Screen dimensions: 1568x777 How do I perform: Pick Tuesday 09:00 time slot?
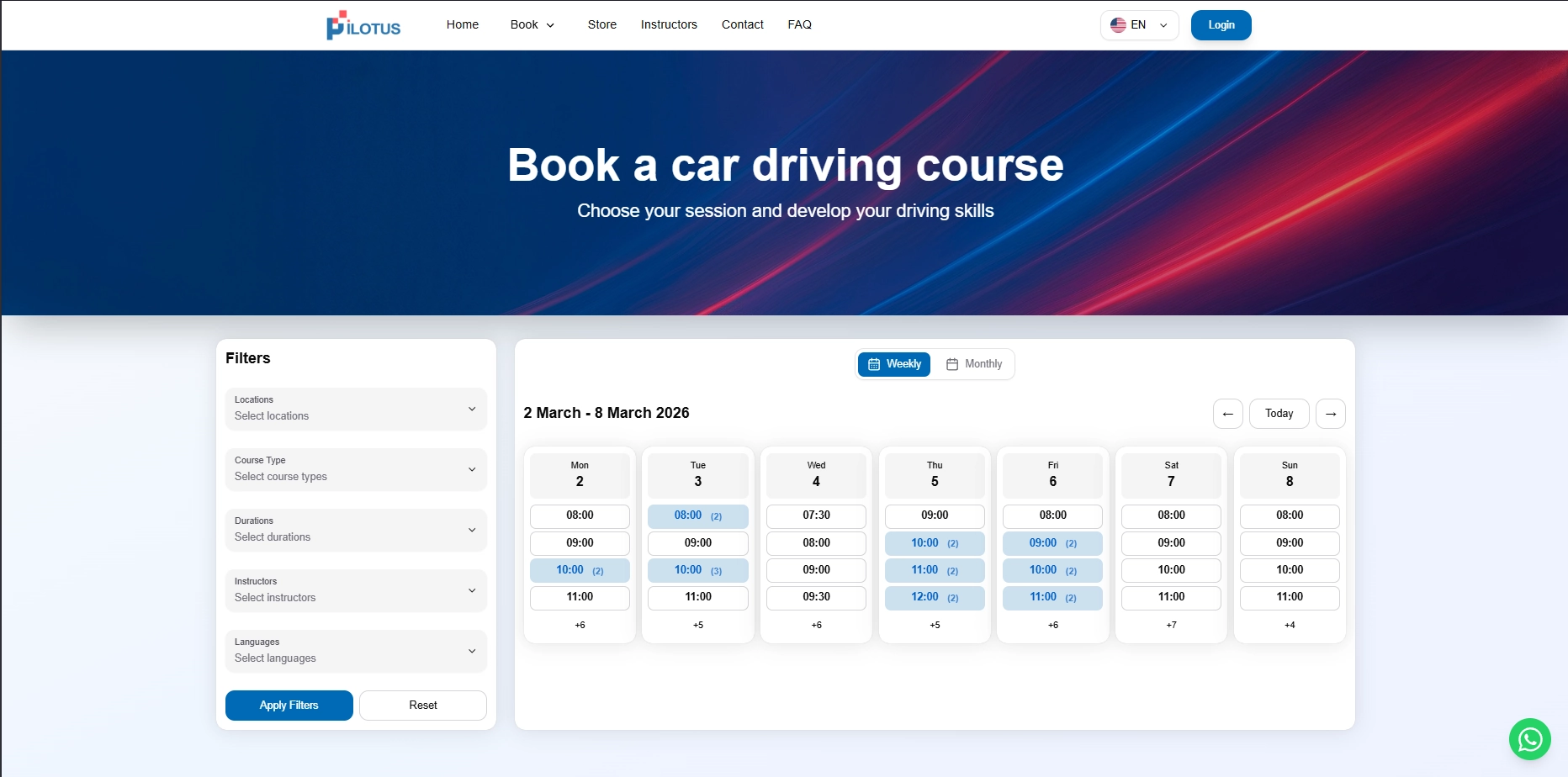(x=698, y=543)
